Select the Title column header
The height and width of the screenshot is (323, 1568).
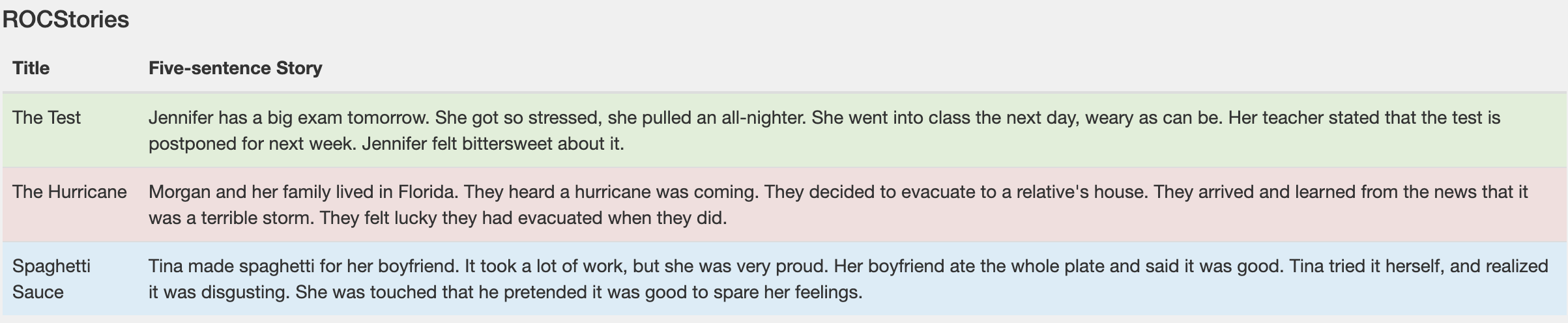point(31,68)
